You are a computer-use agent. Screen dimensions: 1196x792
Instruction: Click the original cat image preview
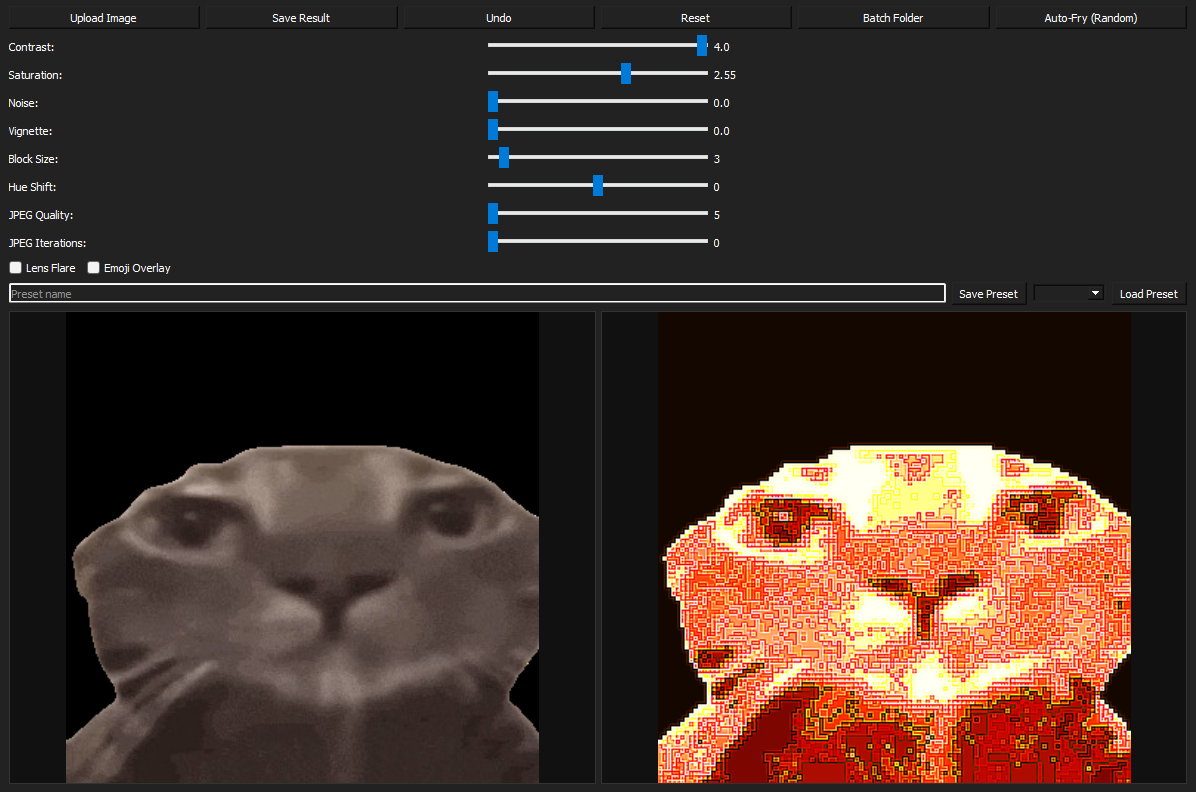pyautogui.click(x=302, y=547)
